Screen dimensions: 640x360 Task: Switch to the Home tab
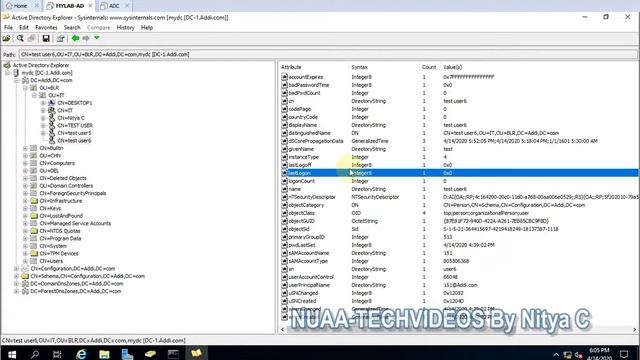pos(20,6)
